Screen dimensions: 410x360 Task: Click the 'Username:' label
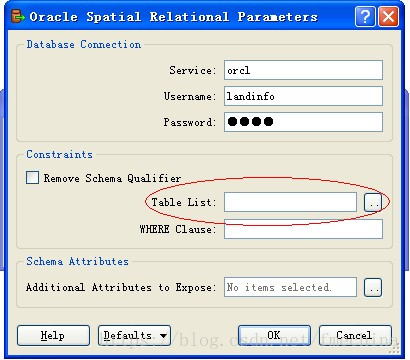tap(190, 96)
